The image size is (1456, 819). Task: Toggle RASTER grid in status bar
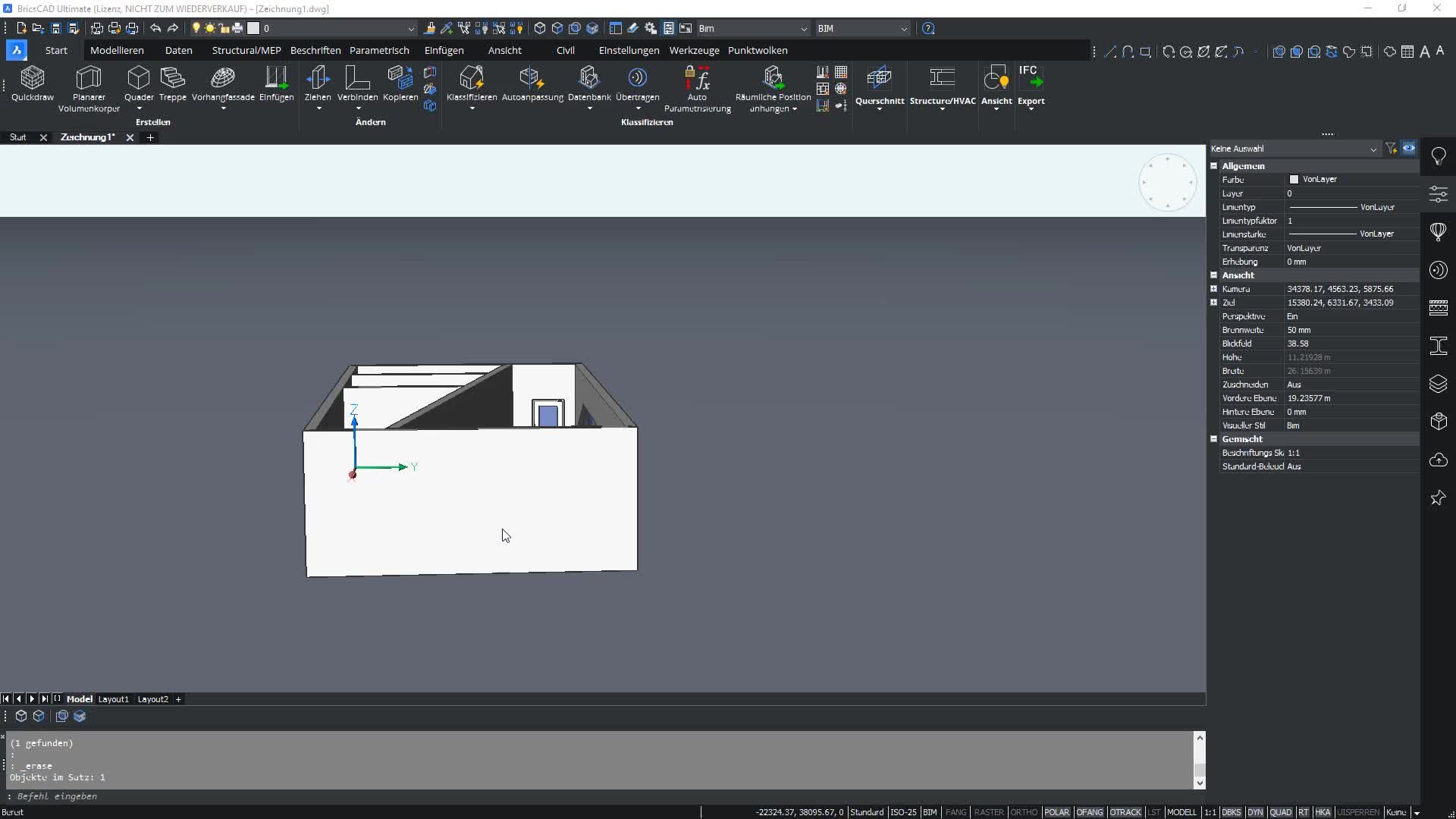point(989,812)
